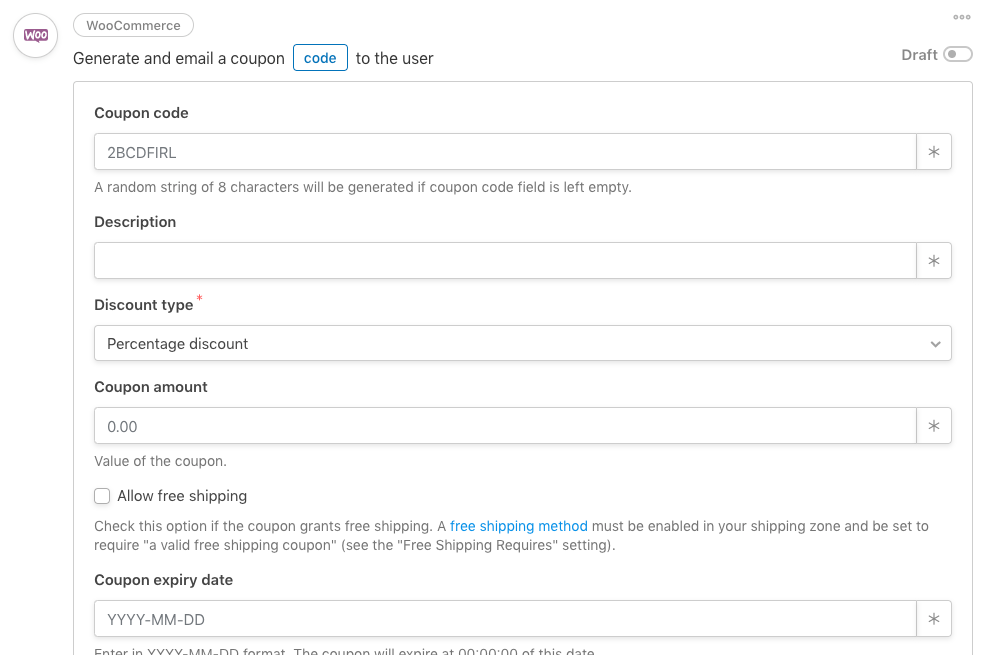Click into the Description input field
The image size is (983, 655).
coord(505,261)
